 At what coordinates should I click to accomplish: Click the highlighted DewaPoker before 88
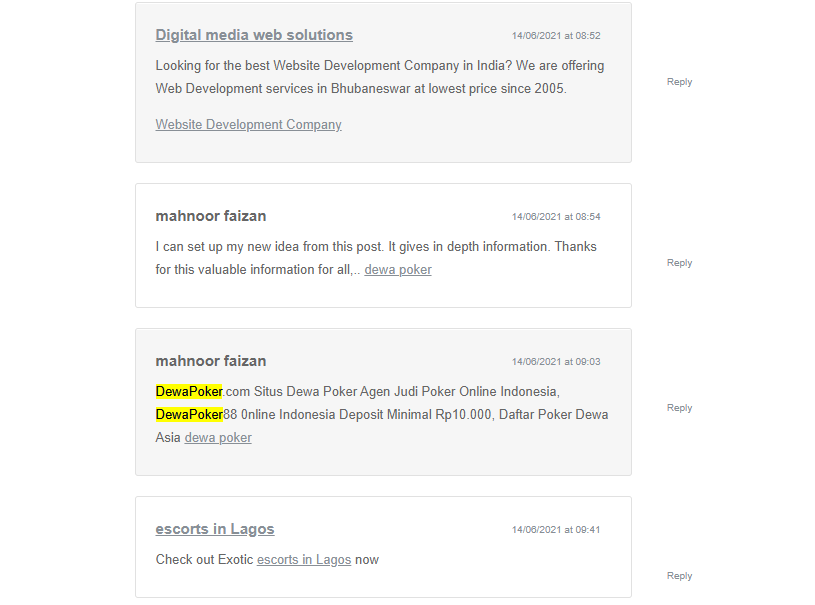[x=189, y=414]
